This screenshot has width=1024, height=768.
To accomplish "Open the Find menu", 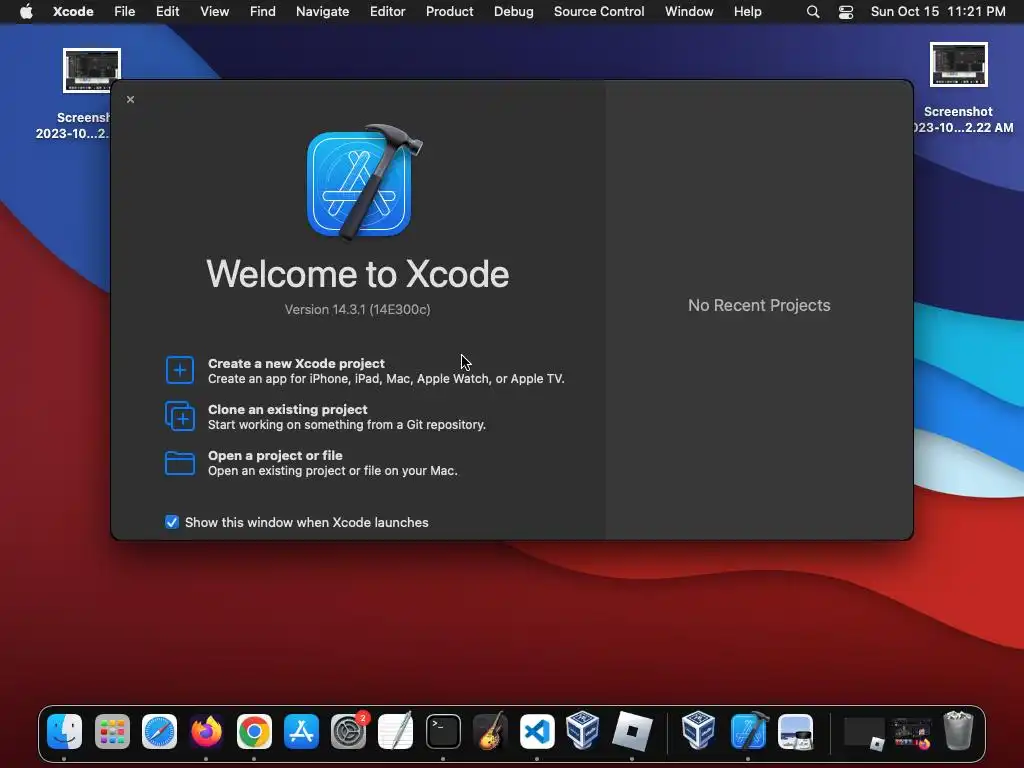I will pyautogui.click(x=263, y=12).
